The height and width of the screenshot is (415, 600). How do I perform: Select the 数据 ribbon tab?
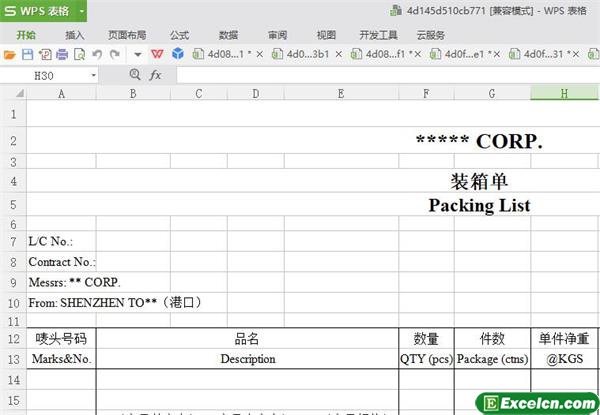pos(228,36)
